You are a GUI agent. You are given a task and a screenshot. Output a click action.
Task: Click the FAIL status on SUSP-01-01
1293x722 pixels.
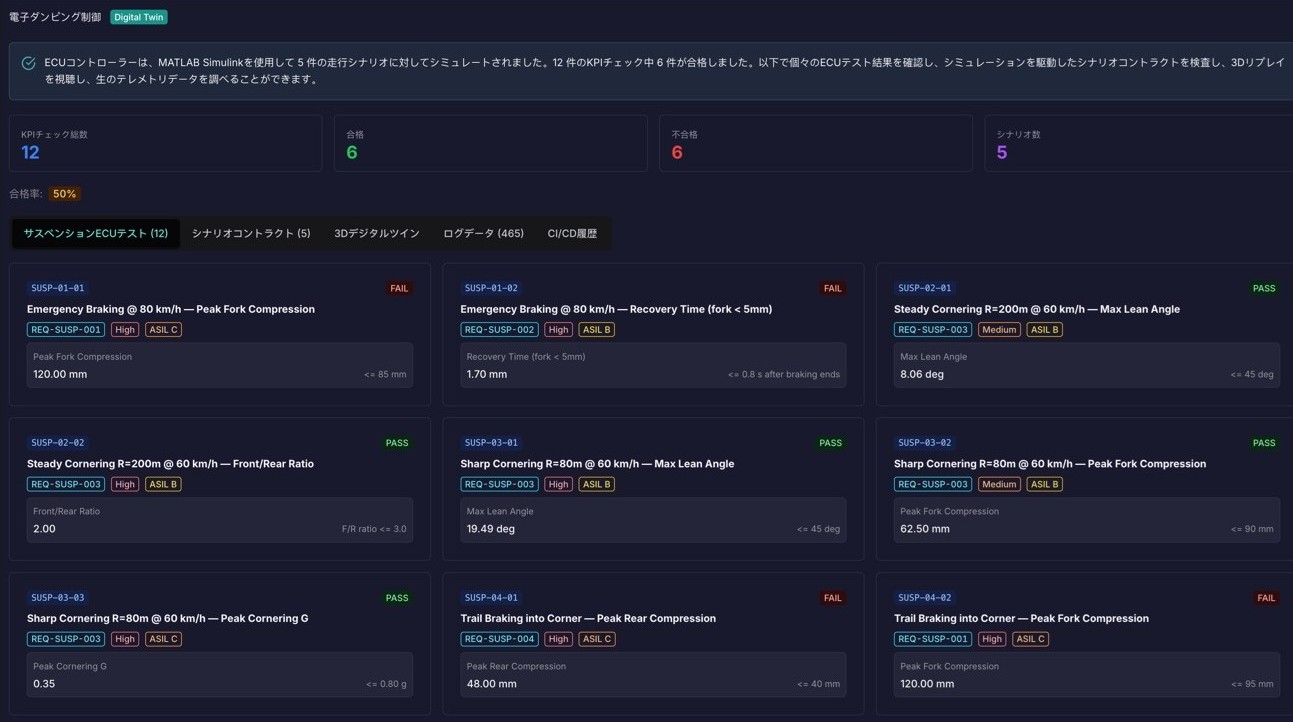pyautogui.click(x=399, y=288)
